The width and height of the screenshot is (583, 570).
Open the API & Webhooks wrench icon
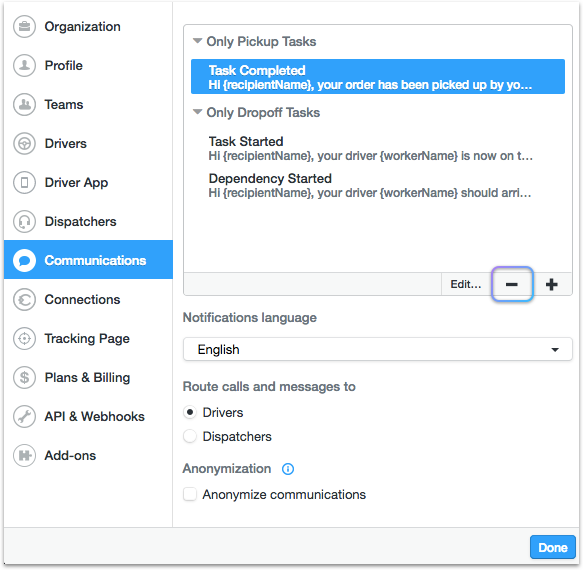coord(25,416)
